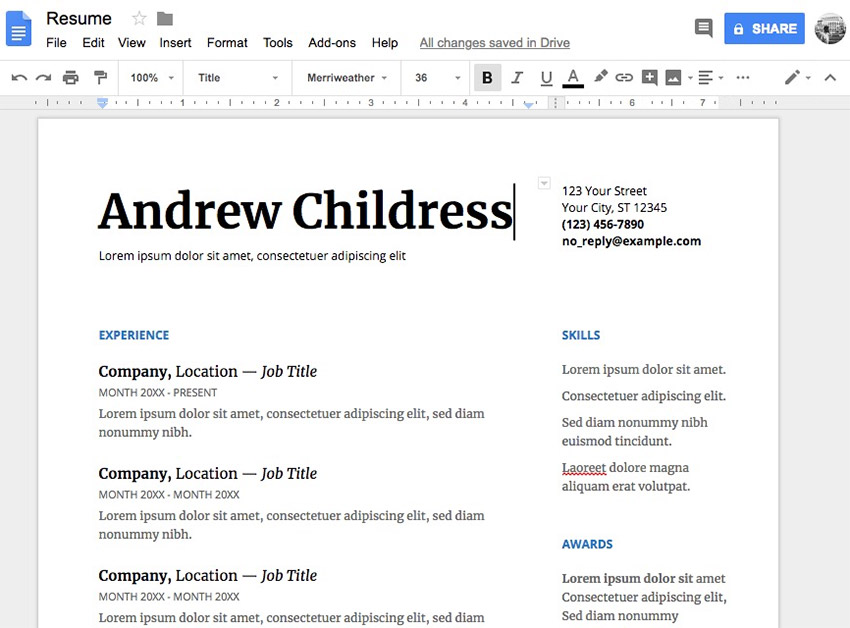Expand the Title paragraph style dropdown
The height and width of the screenshot is (628, 850).
238,78
